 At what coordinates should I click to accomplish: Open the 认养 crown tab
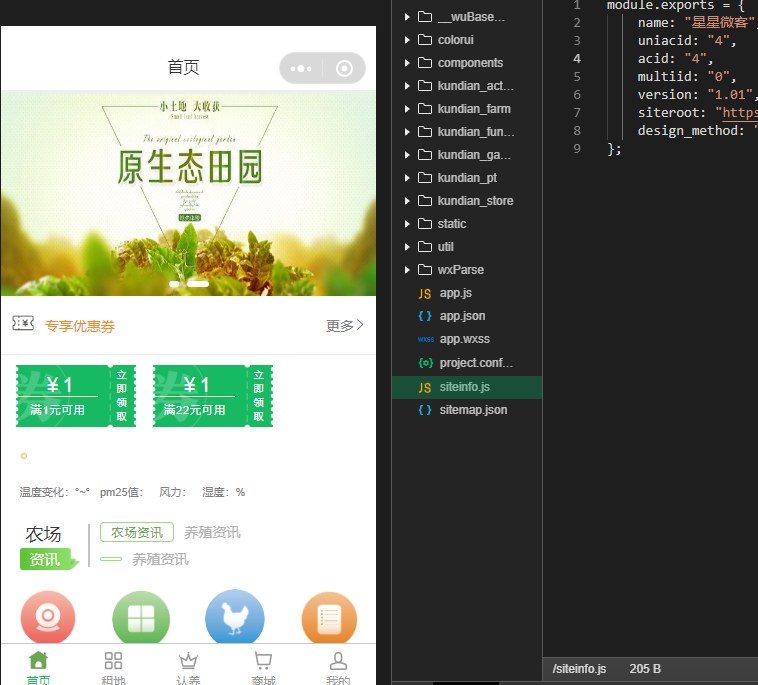click(188, 667)
